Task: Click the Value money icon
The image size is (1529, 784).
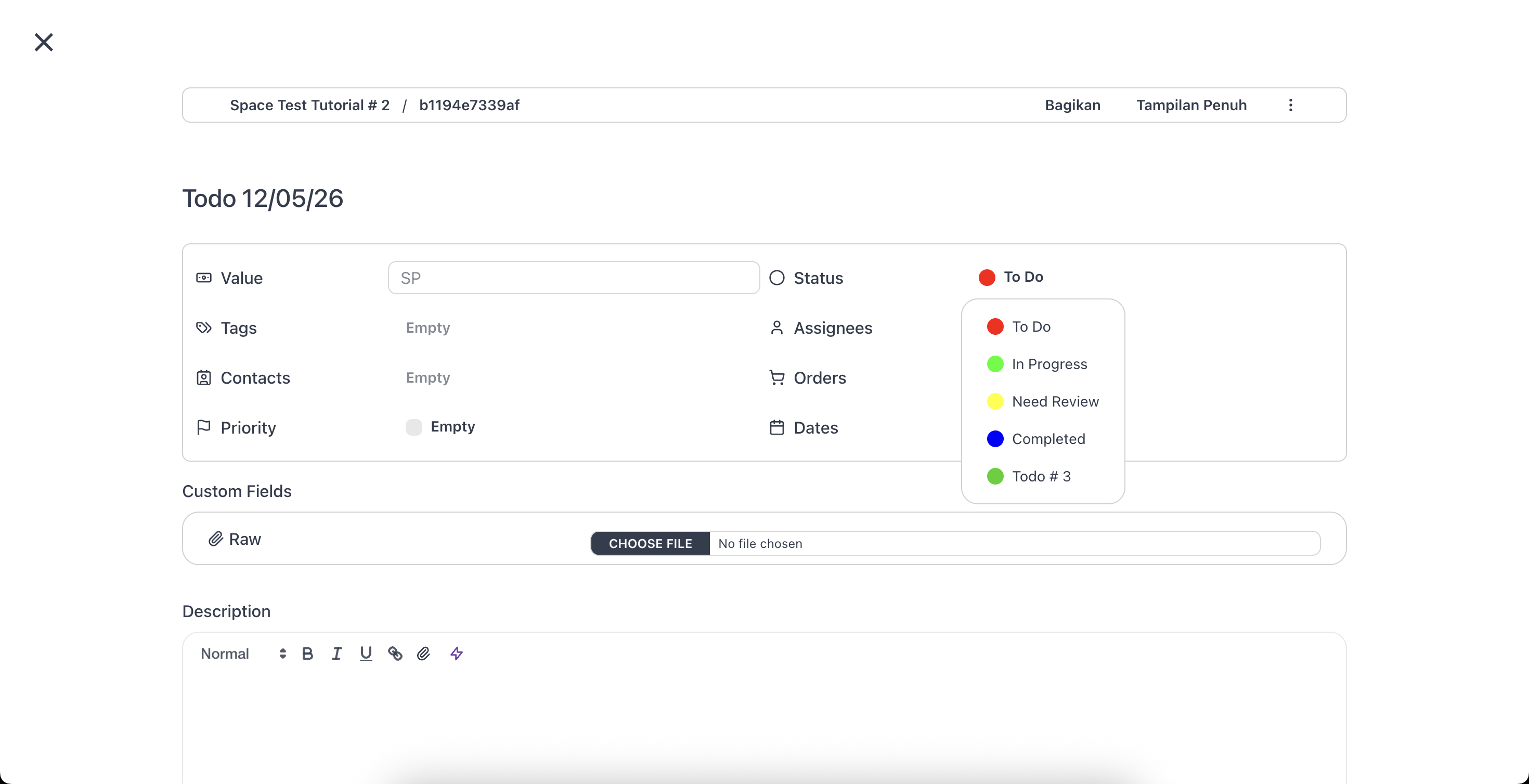Action: (x=203, y=278)
